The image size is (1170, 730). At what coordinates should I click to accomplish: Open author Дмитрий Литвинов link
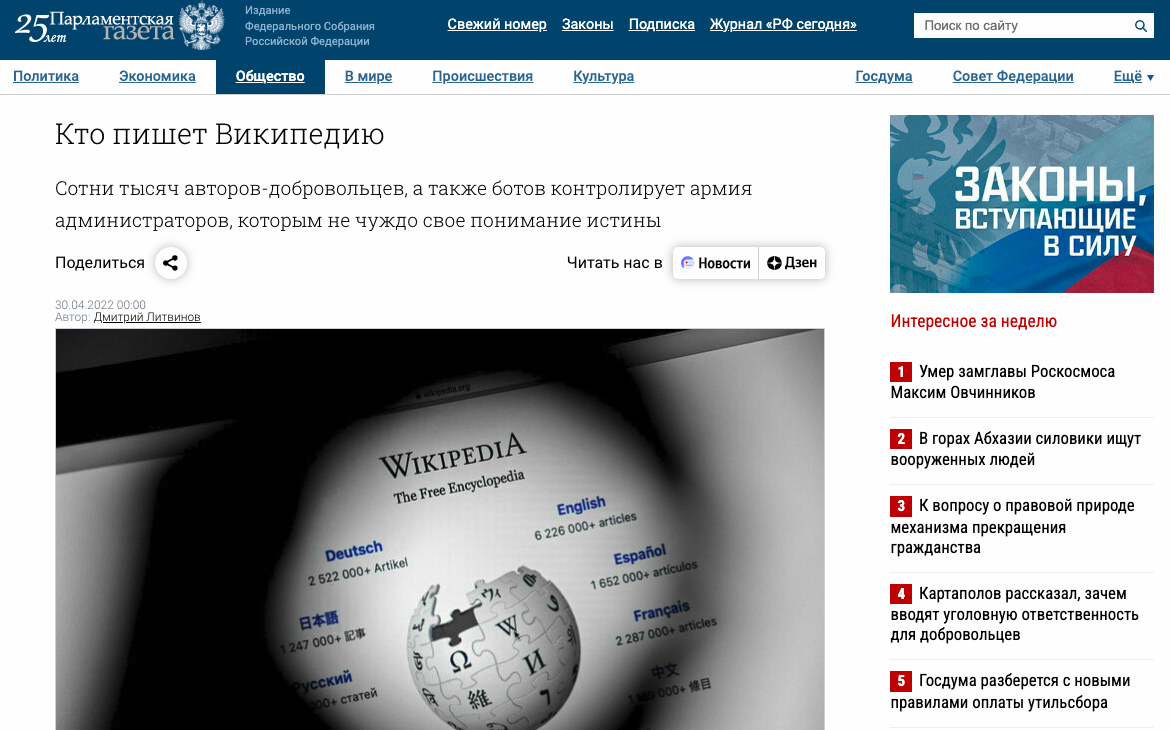click(147, 317)
